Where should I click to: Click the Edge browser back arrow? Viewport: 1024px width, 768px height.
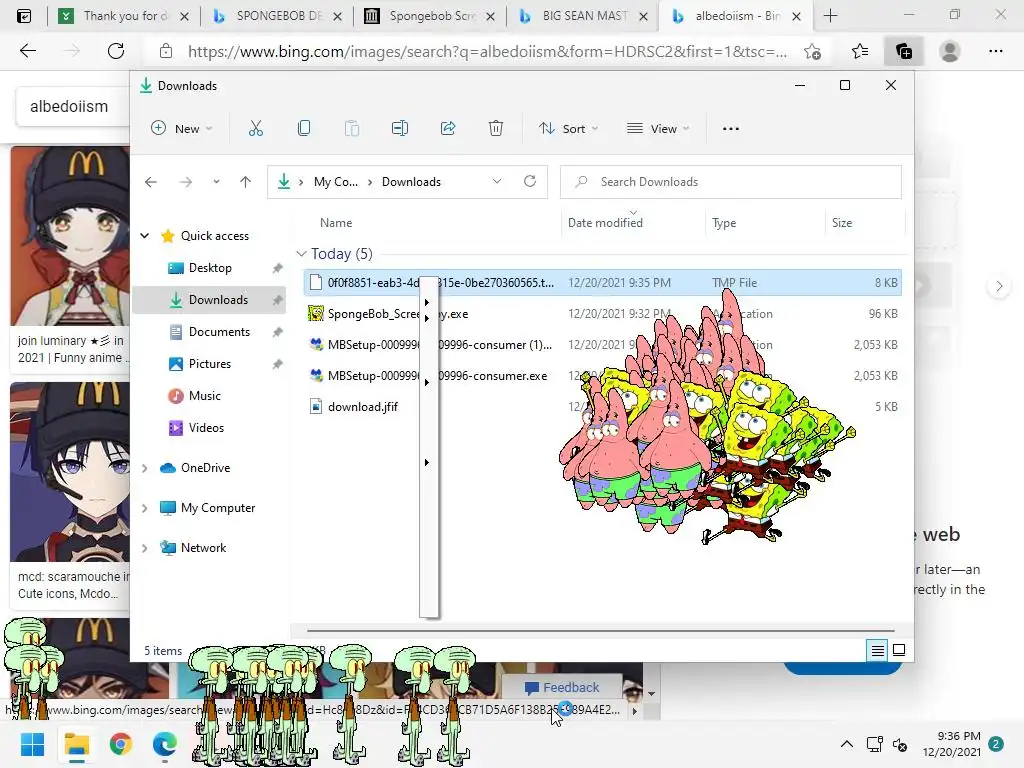(27, 51)
